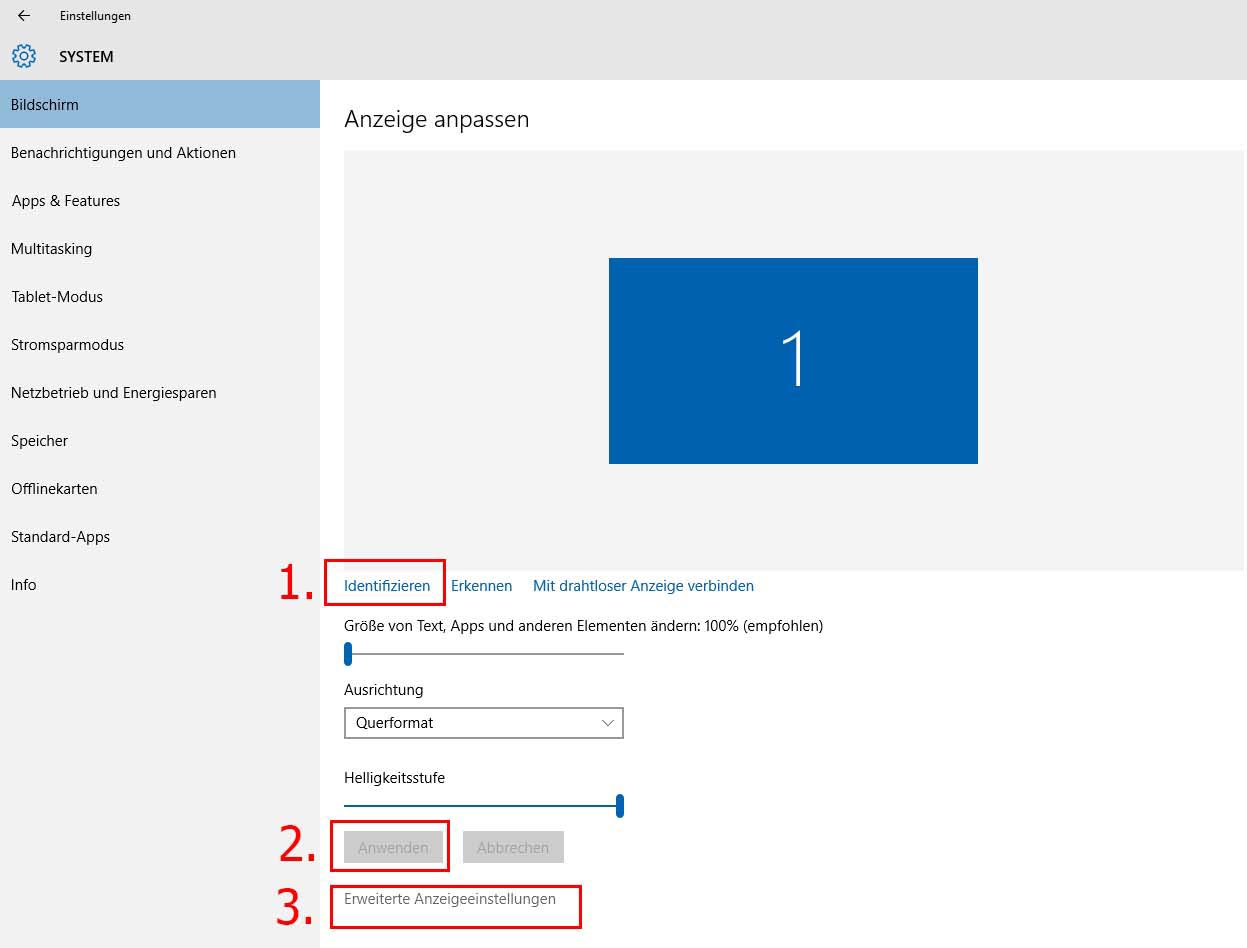1247x948 pixels.
Task: Select Bildschirm in the sidebar
Action: coord(160,104)
